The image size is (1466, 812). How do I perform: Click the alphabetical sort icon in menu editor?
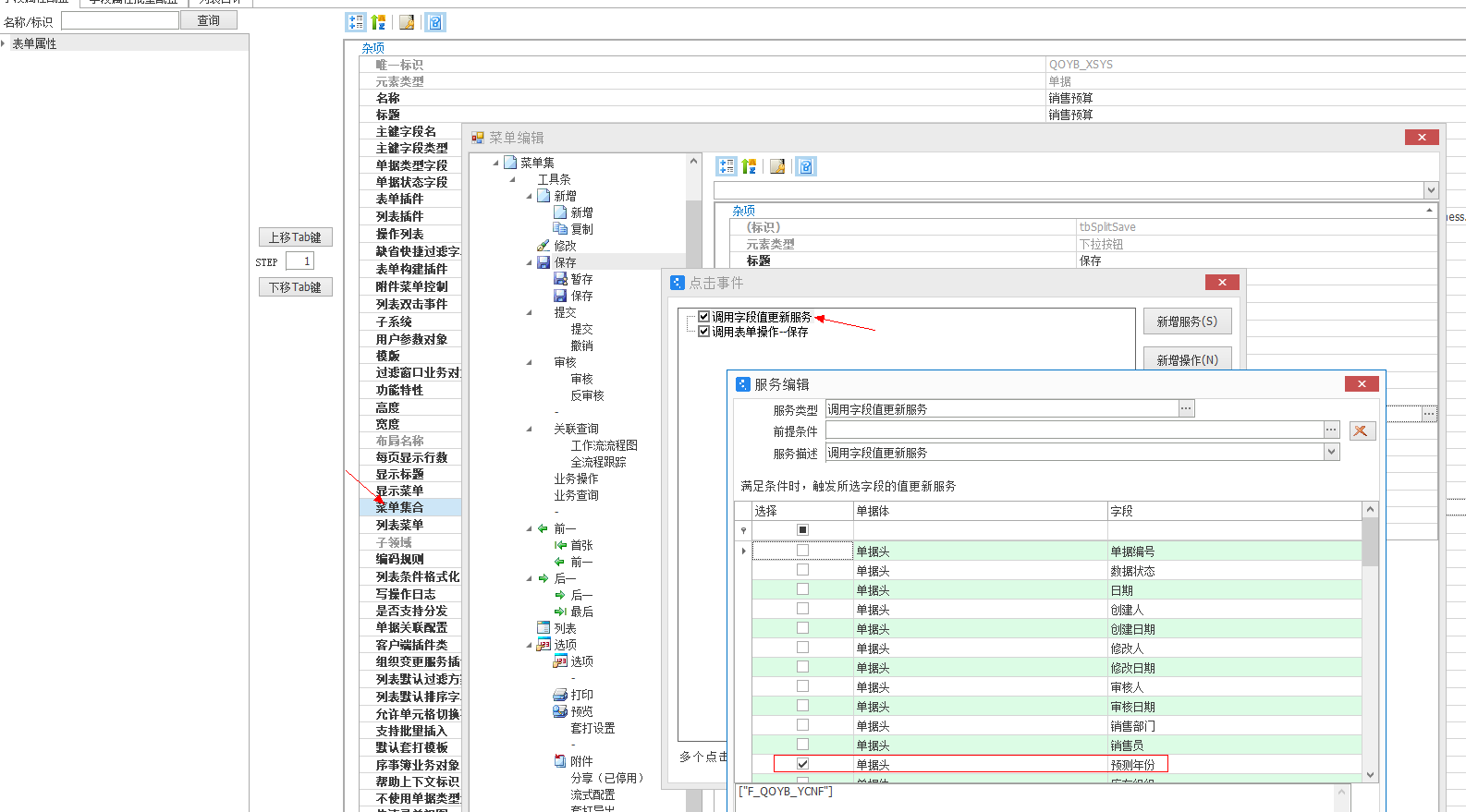click(749, 166)
